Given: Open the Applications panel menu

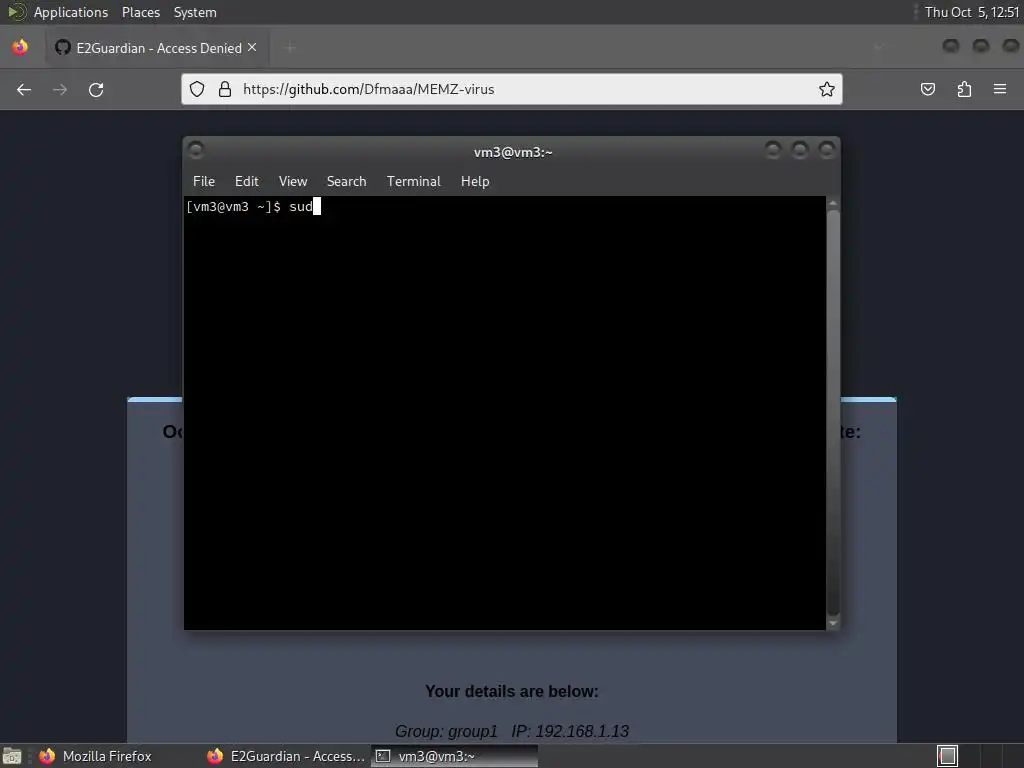Looking at the screenshot, I should pos(71,12).
